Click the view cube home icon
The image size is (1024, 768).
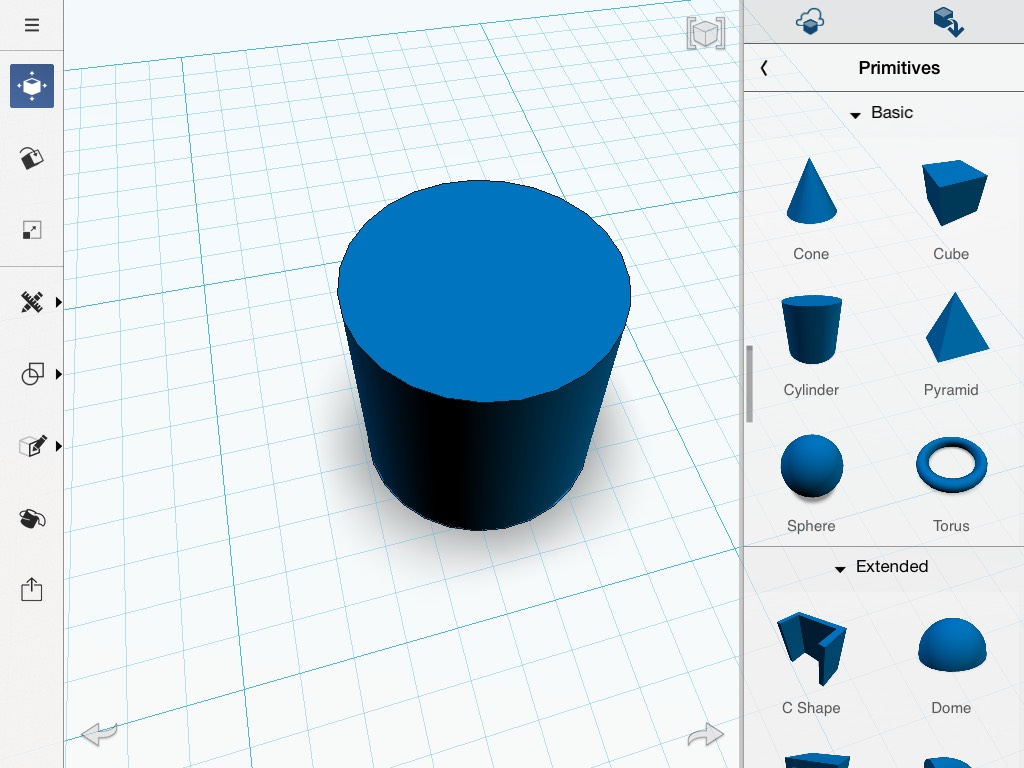click(706, 33)
